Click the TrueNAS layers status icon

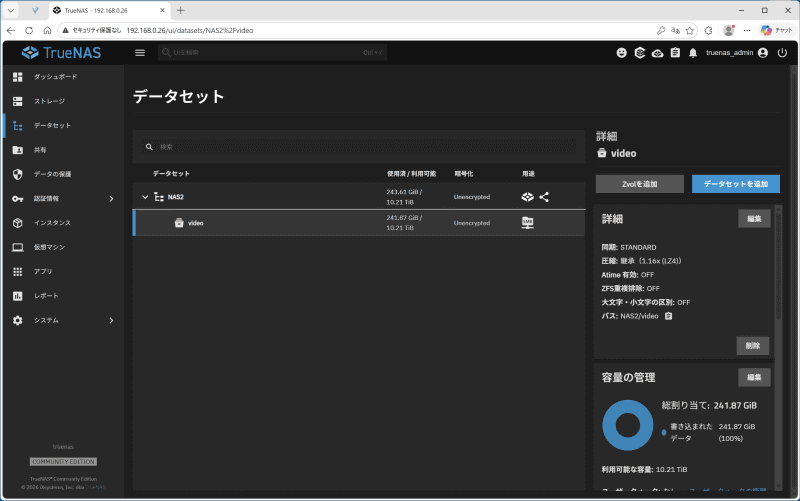pyautogui.click(x=640, y=53)
